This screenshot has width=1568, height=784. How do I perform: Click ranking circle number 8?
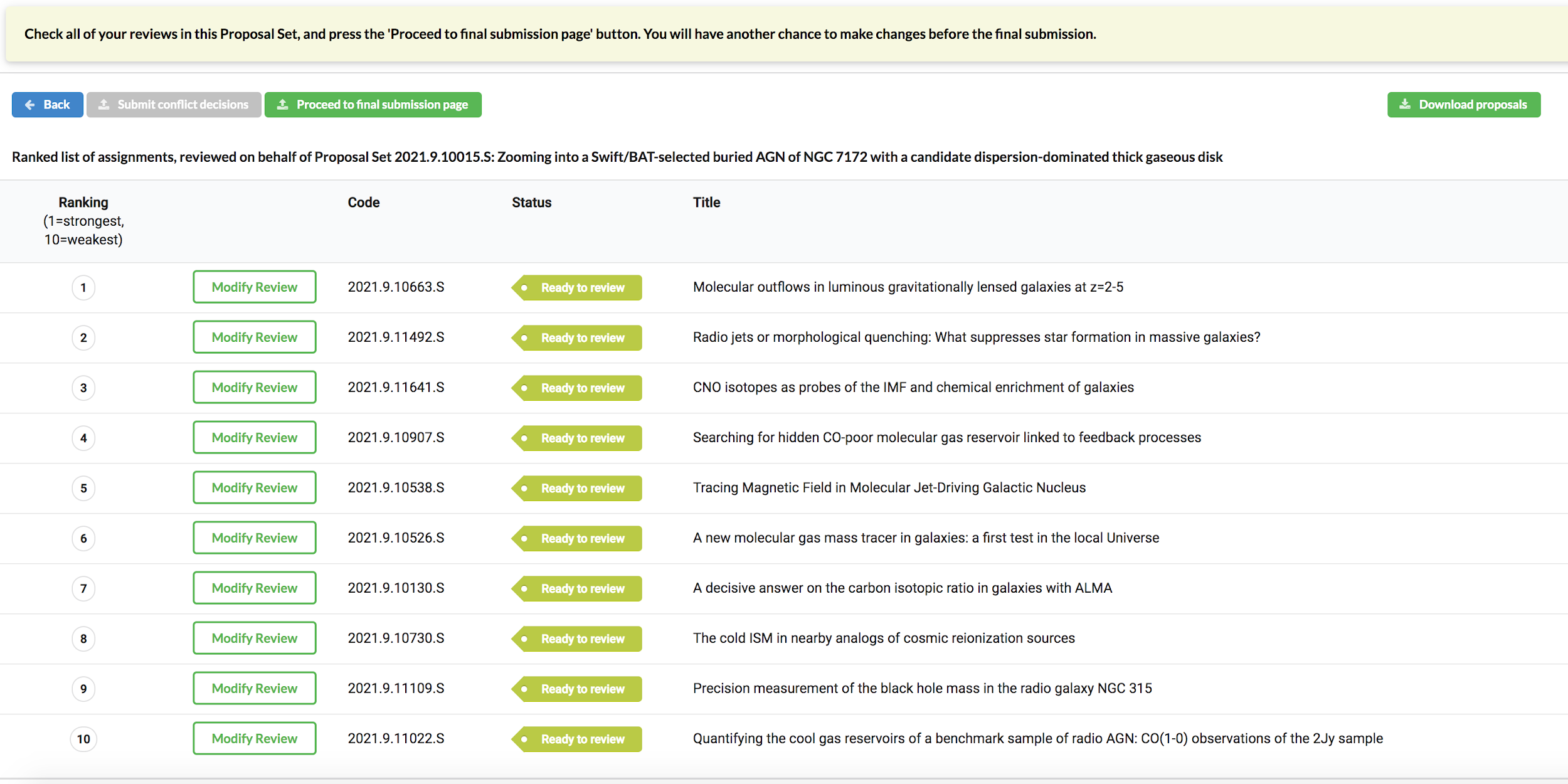click(83, 639)
